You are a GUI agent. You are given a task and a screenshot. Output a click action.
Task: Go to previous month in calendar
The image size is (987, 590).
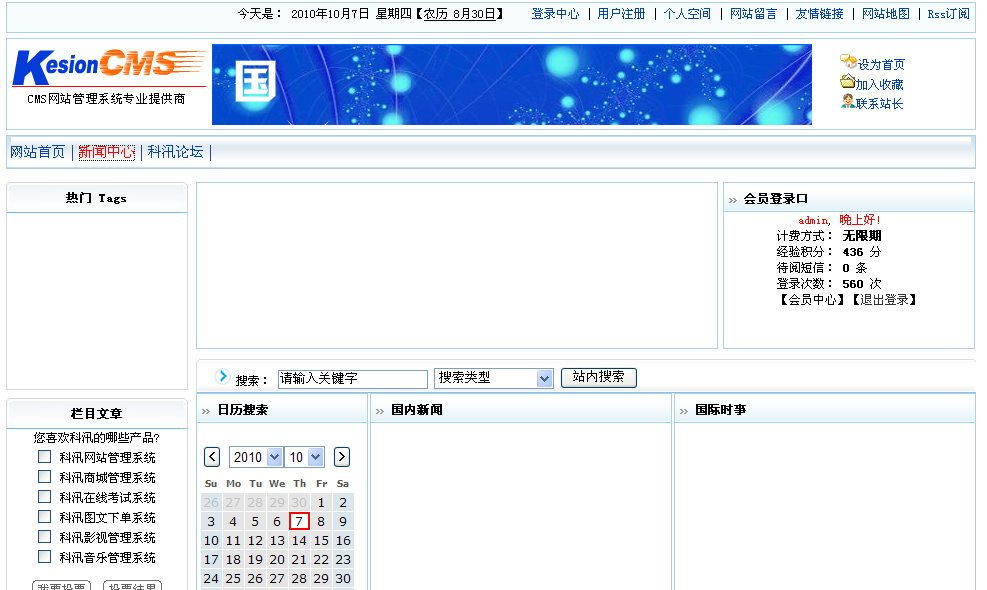pos(211,456)
